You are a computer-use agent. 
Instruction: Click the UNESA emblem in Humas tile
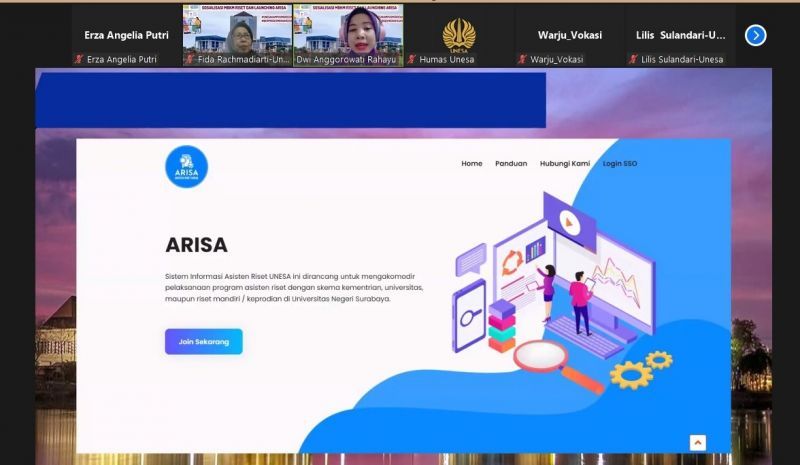click(x=459, y=36)
